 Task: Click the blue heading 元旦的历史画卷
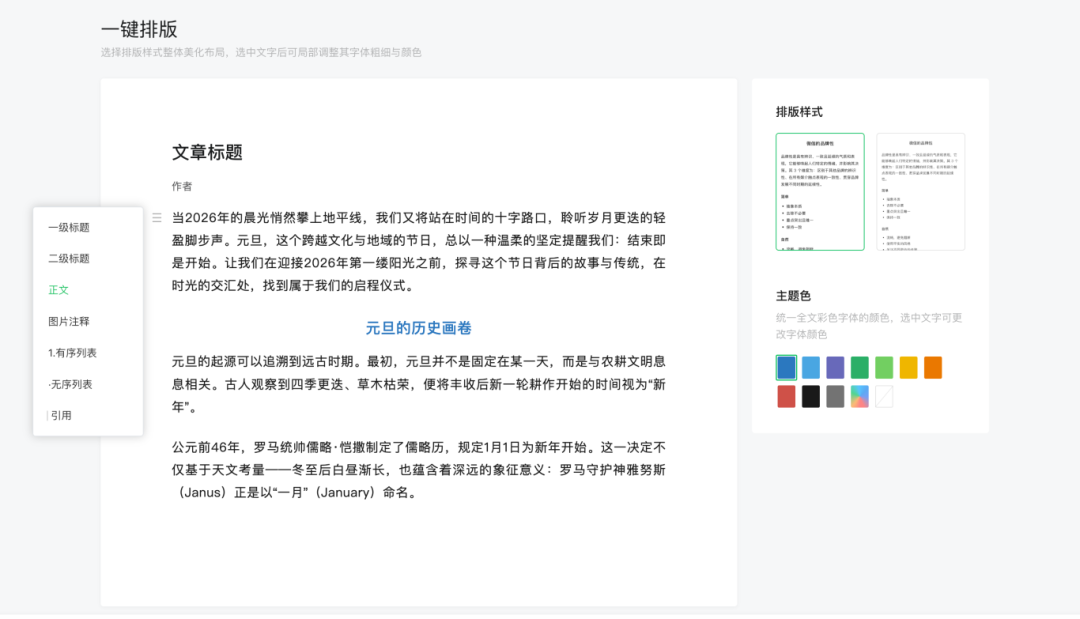pyautogui.click(x=420, y=327)
